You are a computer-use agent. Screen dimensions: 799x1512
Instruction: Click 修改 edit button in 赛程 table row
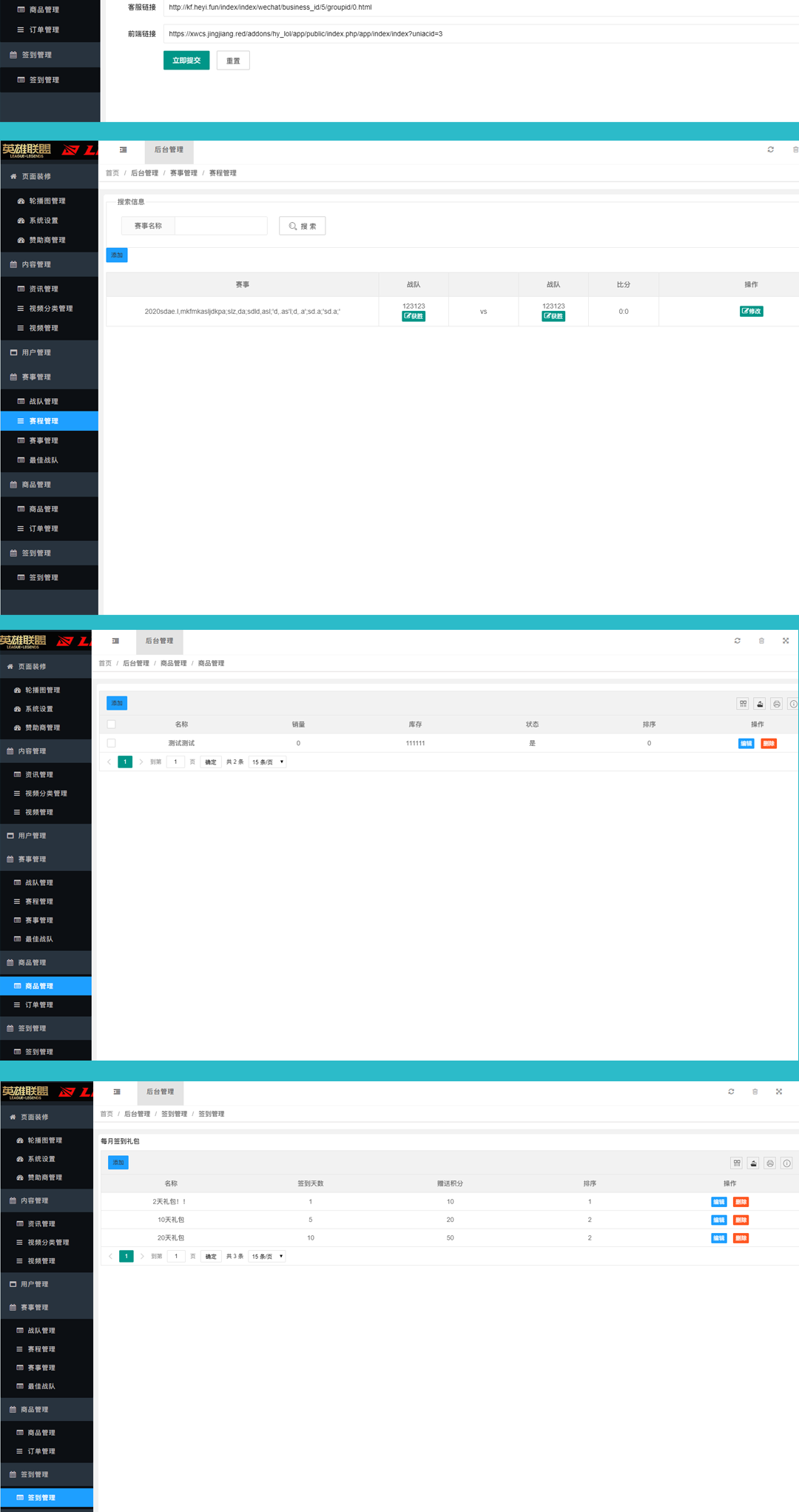(751, 312)
